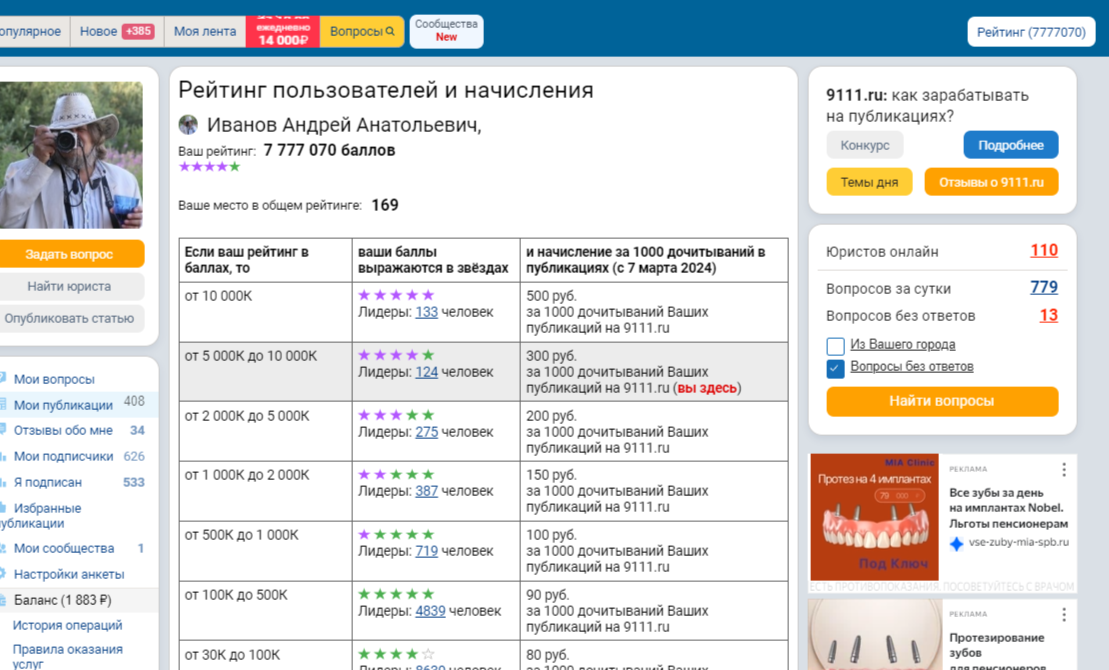Open the options menu on the MIA Clinic ad
1109x670 pixels.
pyautogui.click(x=1063, y=467)
